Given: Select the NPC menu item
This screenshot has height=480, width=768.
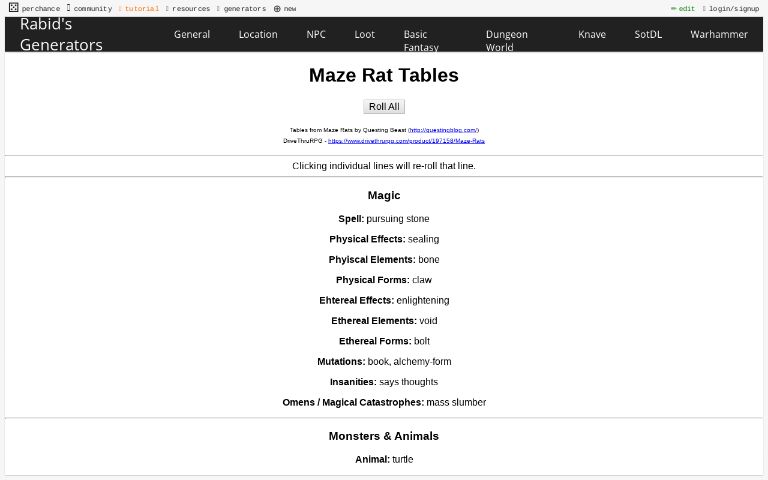Looking at the screenshot, I should (316, 34).
